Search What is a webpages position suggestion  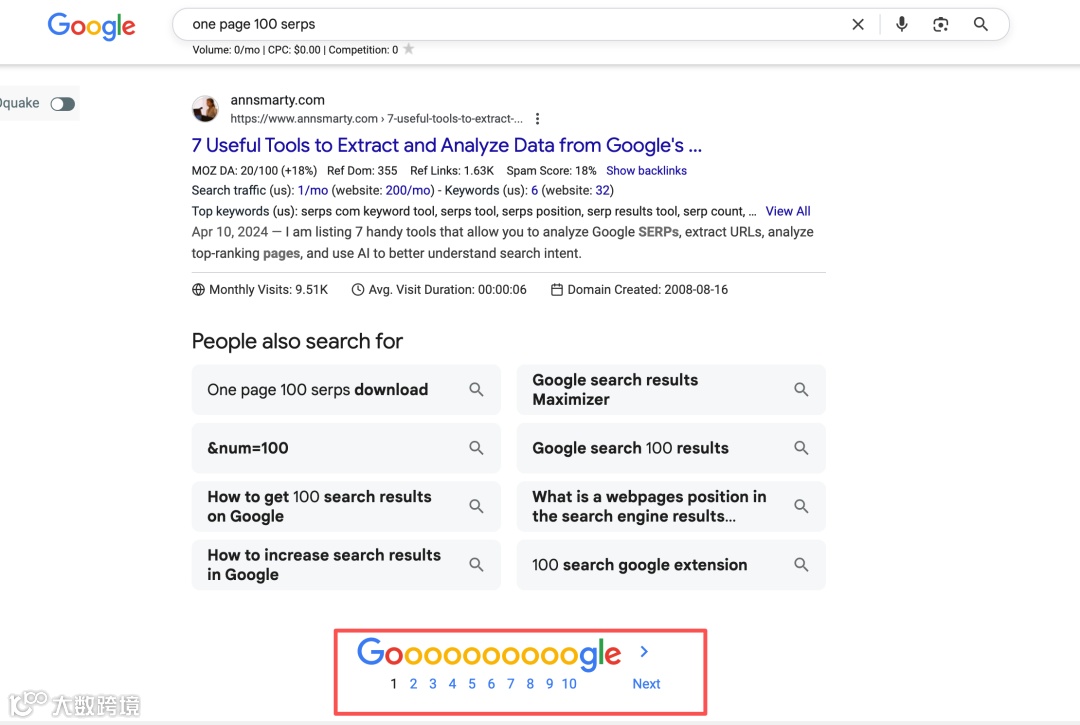(x=671, y=507)
